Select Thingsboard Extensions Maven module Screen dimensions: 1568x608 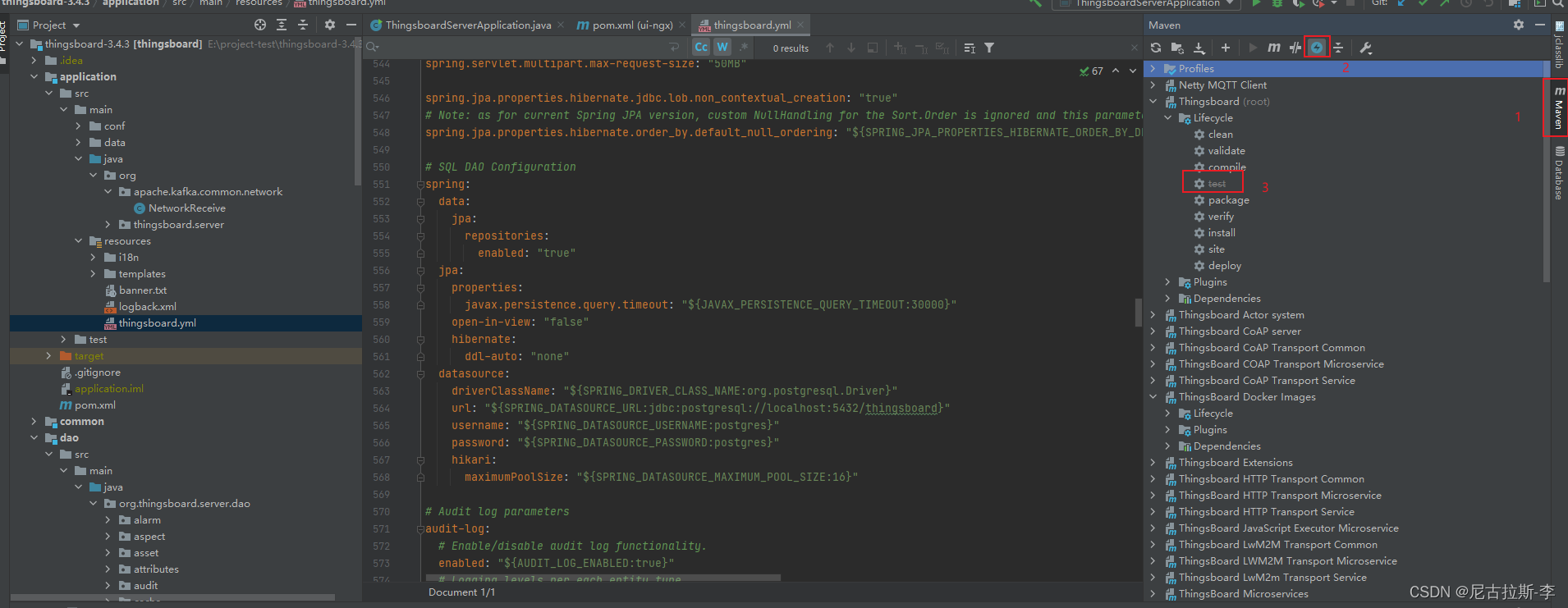(x=1228, y=463)
